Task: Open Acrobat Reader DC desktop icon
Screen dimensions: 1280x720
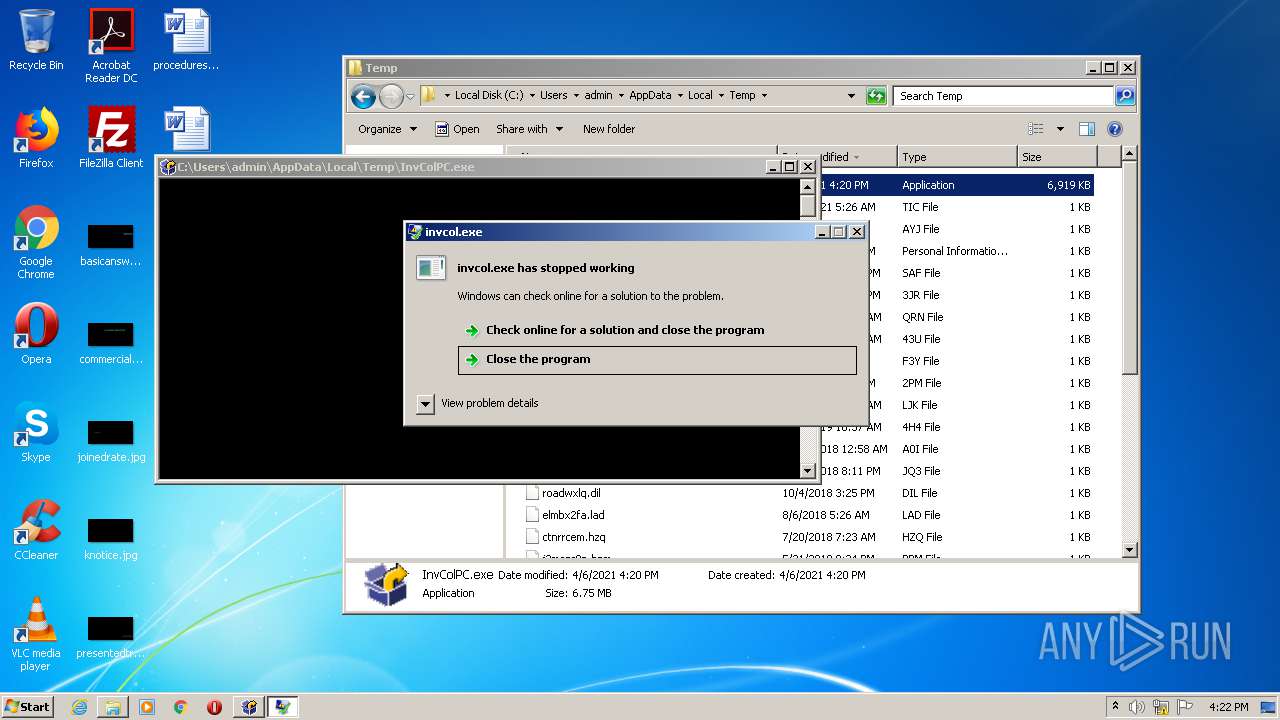Action: pyautogui.click(x=111, y=46)
